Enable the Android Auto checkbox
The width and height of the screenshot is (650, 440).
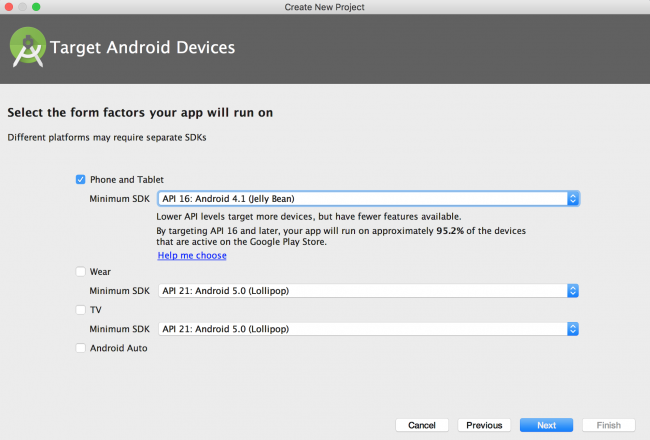[x=80, y=348]
